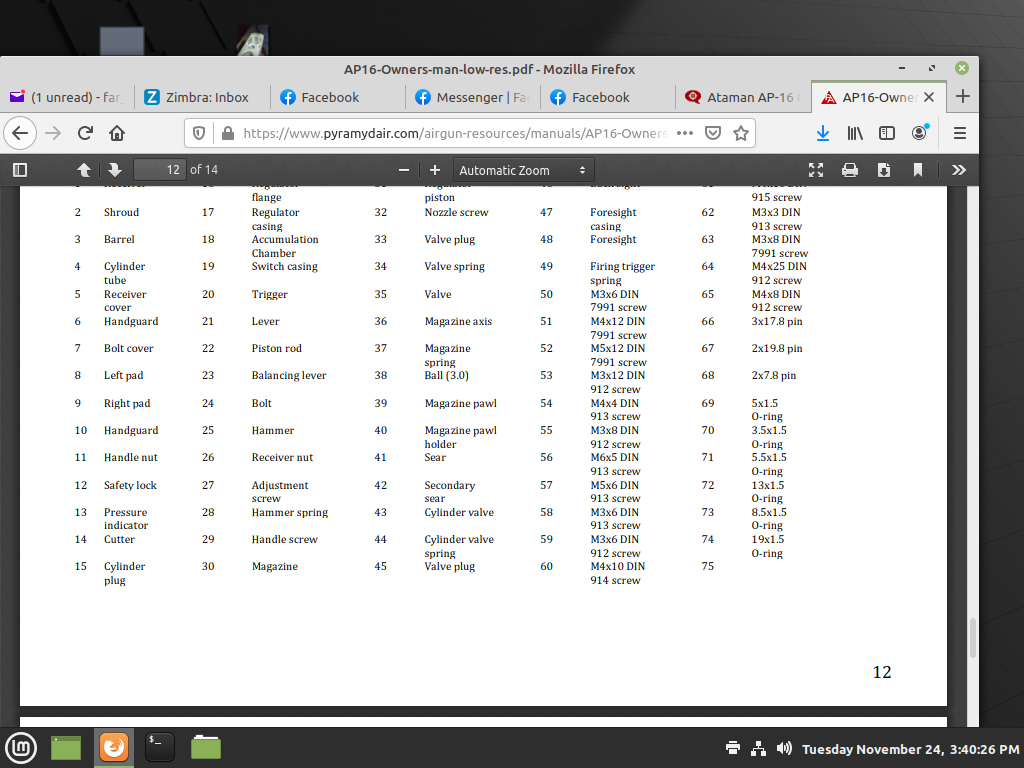Show Firefox sidebars

point(887,133)
